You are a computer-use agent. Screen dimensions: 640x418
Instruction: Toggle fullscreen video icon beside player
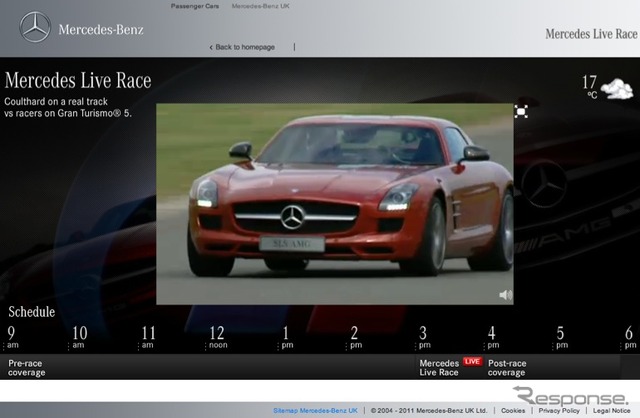click(521, 111)
